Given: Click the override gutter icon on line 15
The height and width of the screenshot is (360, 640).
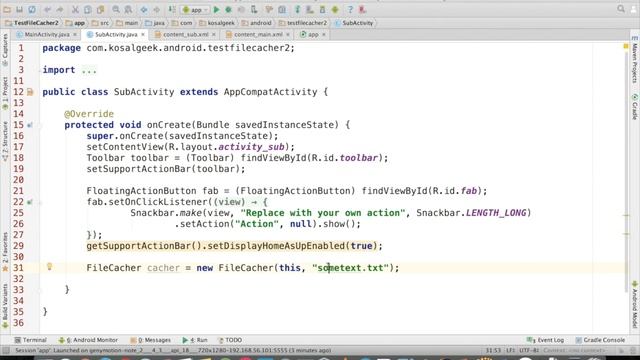Looking at the screenshot, I should tap(30, 125).
